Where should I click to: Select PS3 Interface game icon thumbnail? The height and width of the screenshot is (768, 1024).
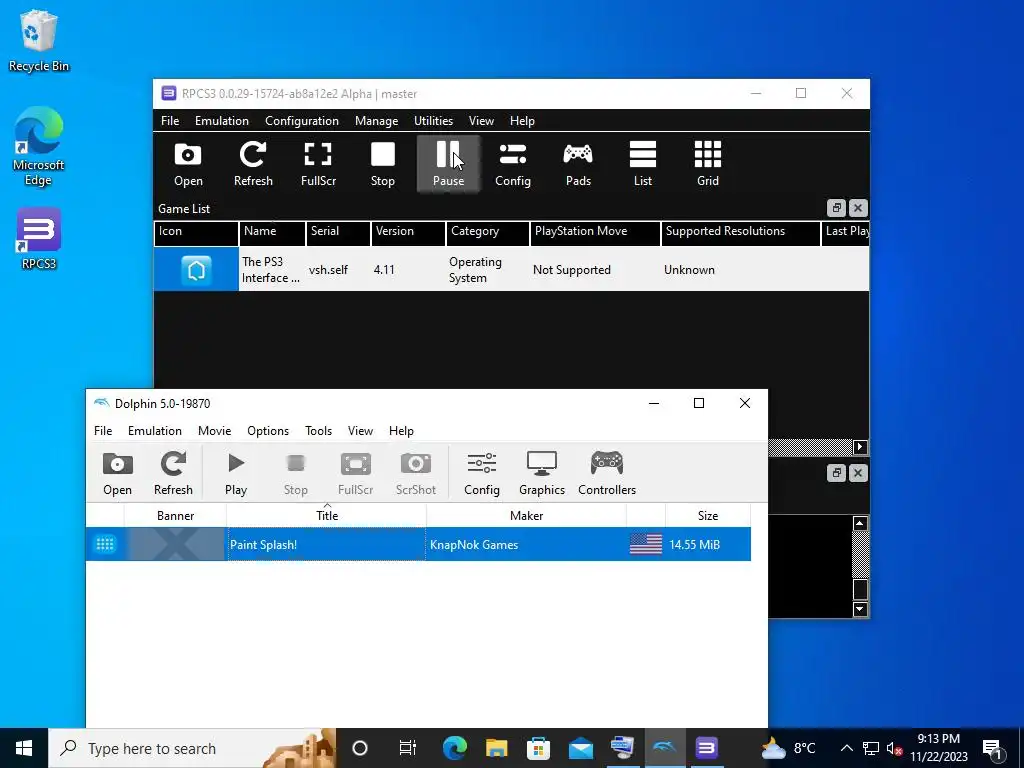(x=196, y=269)
